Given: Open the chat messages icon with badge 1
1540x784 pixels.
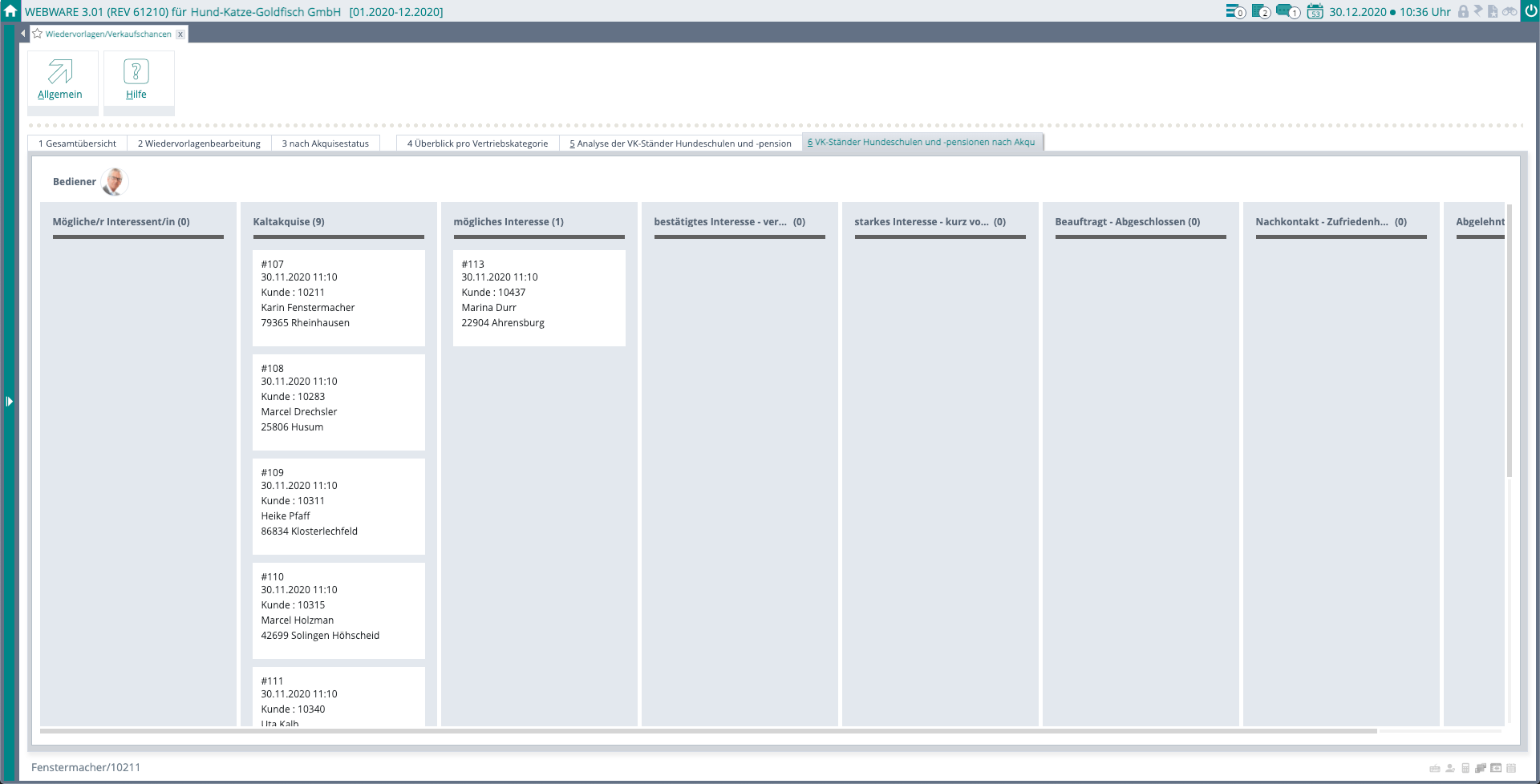Looking at the screenshot, I should click(1287, 12).
